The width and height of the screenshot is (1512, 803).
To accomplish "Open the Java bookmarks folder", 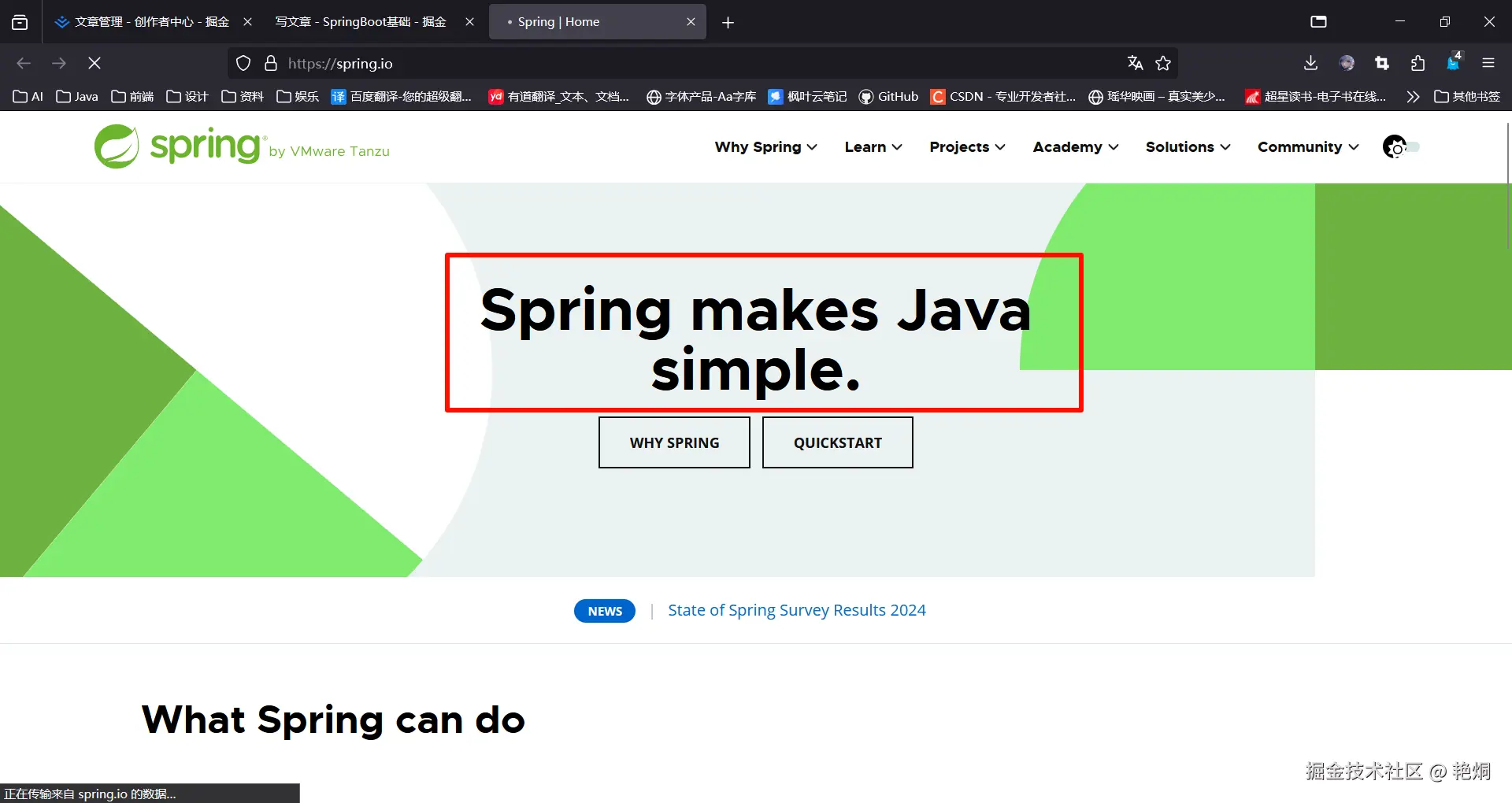I will 77,97.
